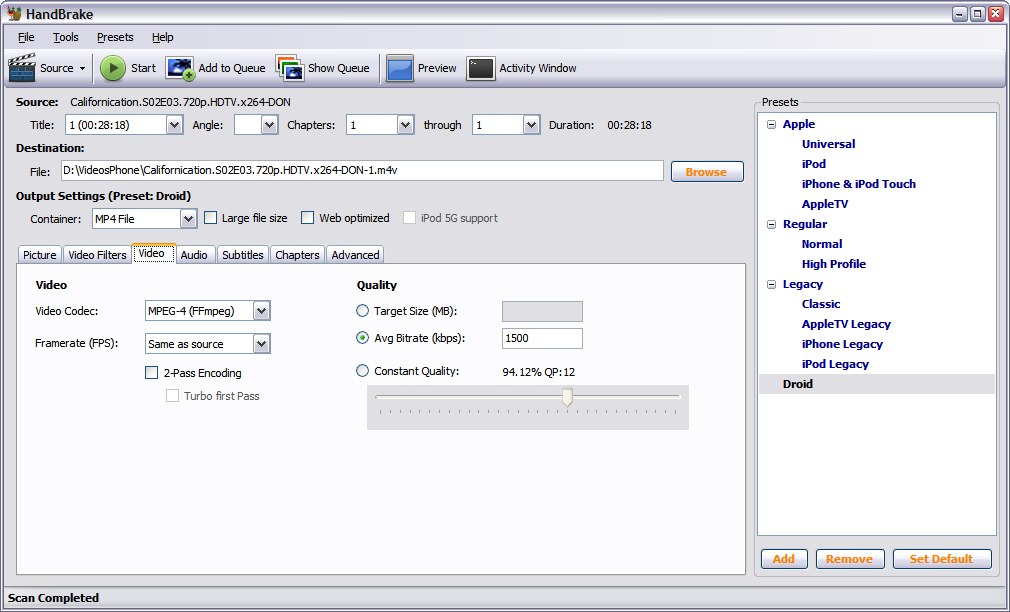Switch to the Advanced tab

(x=355, y=254)
